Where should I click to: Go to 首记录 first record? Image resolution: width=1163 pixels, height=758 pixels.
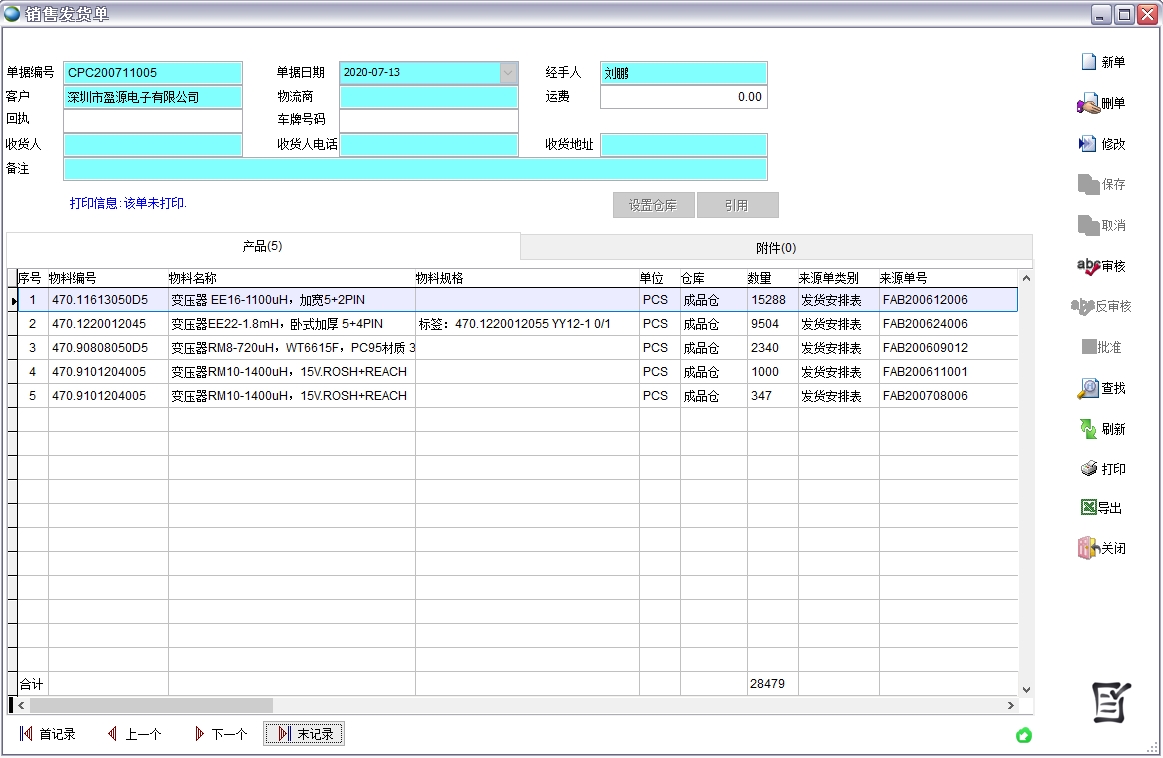click(x=47, y=734)
